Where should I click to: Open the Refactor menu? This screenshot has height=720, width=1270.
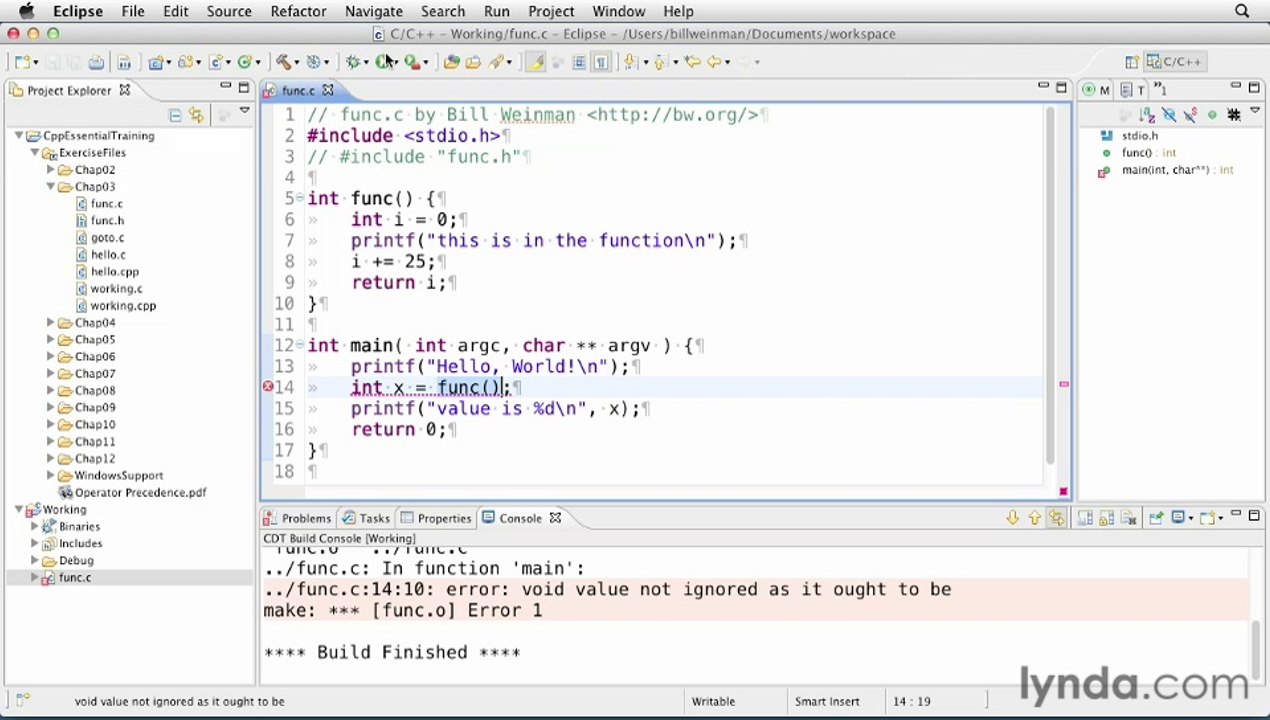pyautogui.click(x=298, y=11)
